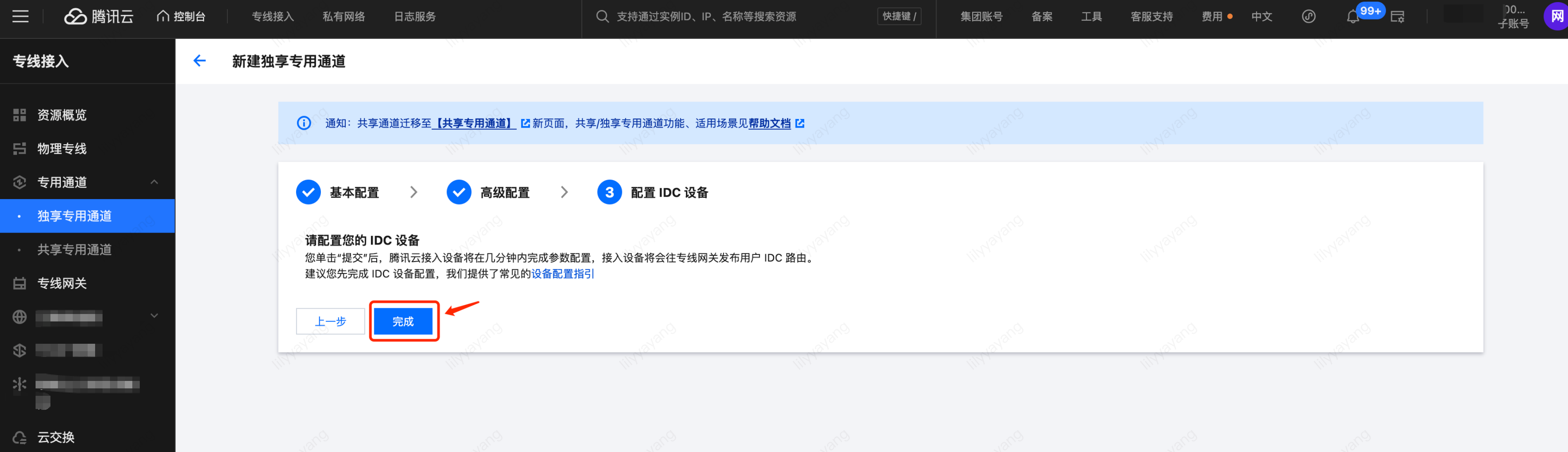Open the hamburger navigation menu
The height and width of the screenshot is (452, 1568).
pyautogui.click(x=20, y=17)
